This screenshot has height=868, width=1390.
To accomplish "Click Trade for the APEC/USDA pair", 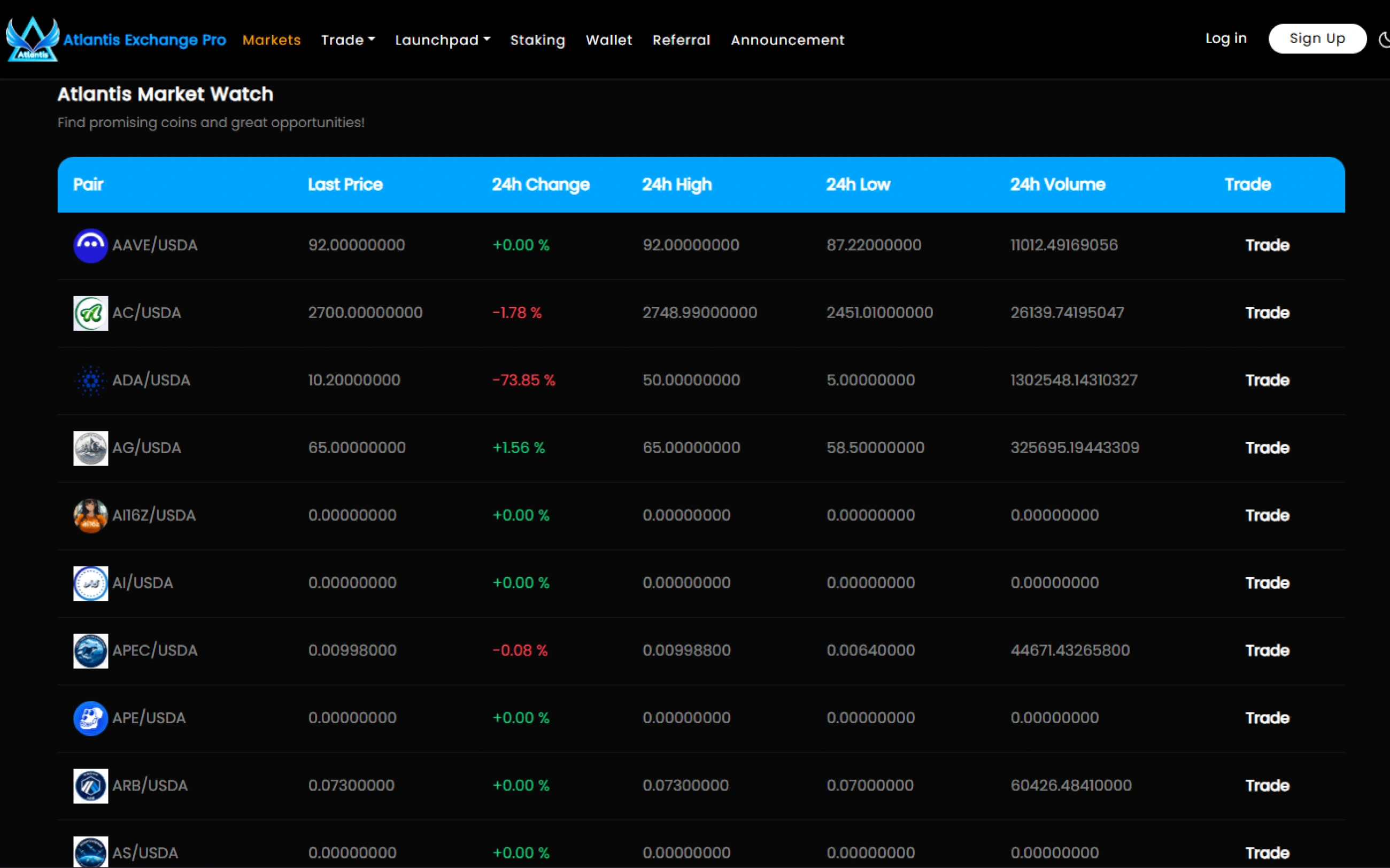I will tap(1267, 650).
